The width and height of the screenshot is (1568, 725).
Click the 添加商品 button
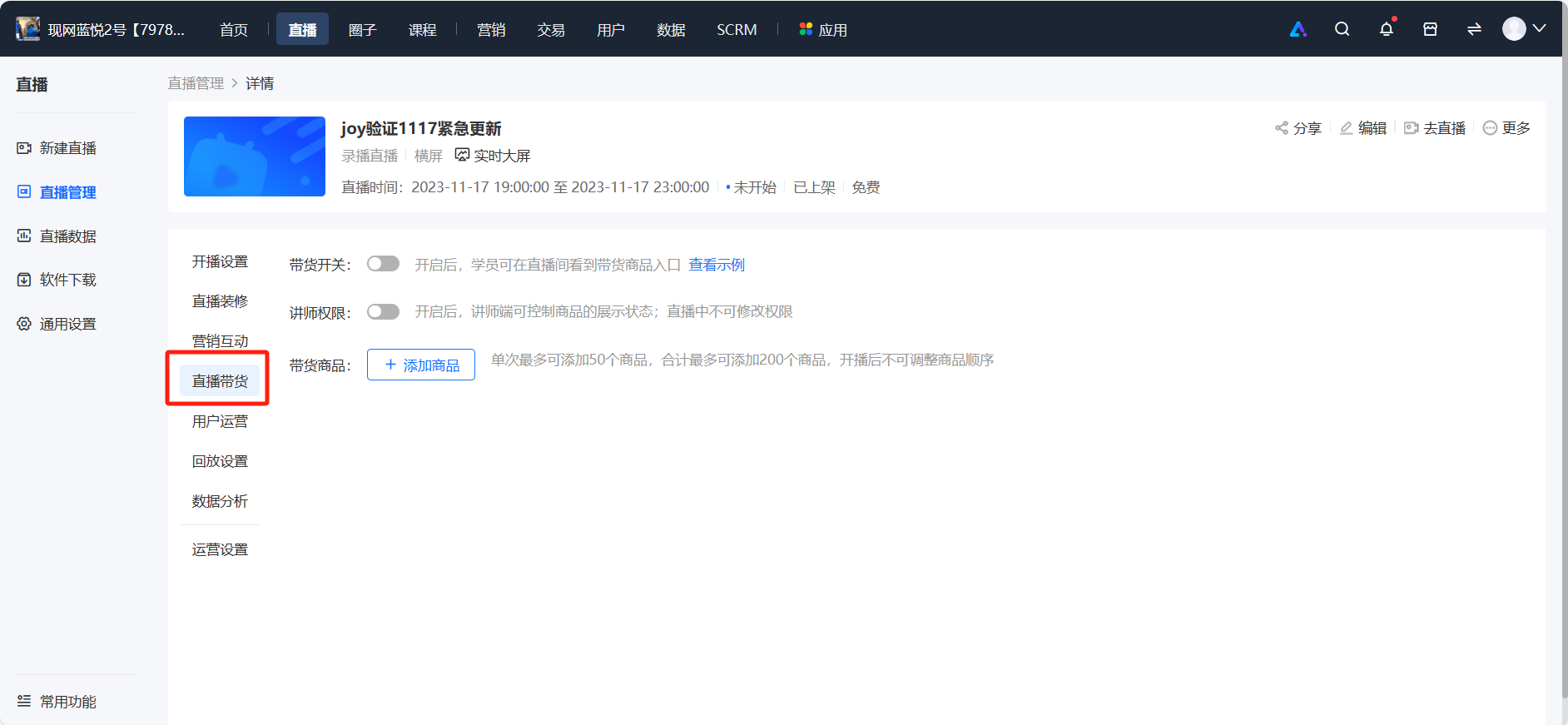tap(421, 365)
